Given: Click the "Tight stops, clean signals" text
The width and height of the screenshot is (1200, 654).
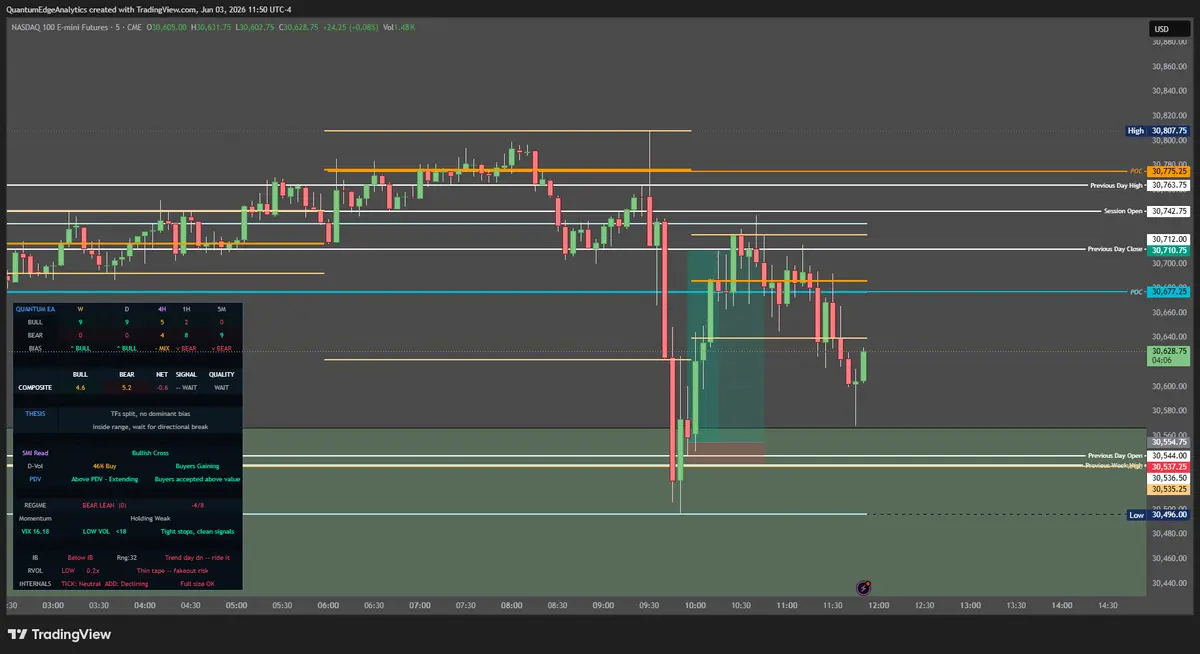Looking at the screenshot, I should coord(196,532).
